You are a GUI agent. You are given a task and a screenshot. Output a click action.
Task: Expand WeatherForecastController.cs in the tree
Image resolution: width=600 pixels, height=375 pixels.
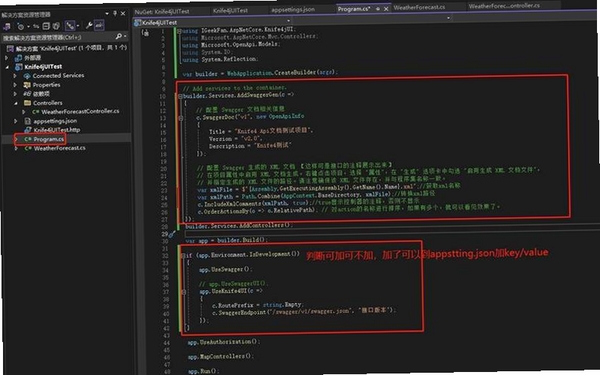coord(24,112)
